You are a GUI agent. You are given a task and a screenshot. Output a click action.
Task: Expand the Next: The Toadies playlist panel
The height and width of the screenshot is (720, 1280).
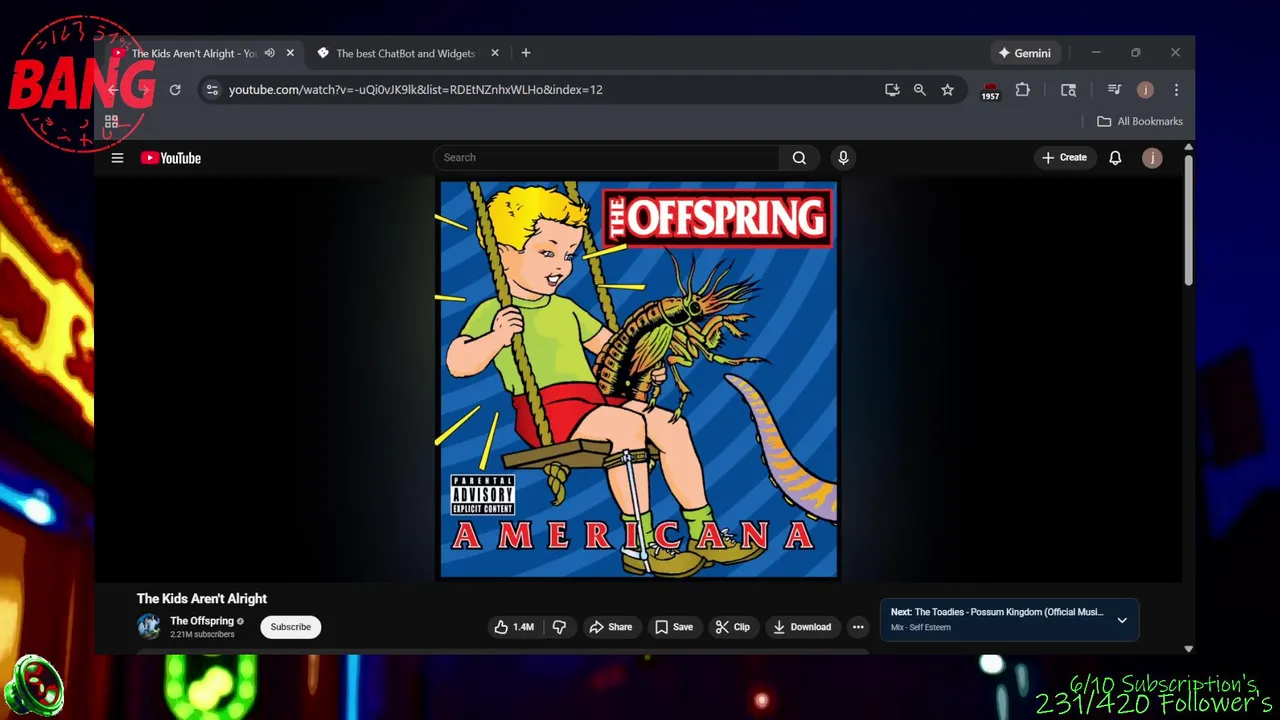tap(1122, 620)
